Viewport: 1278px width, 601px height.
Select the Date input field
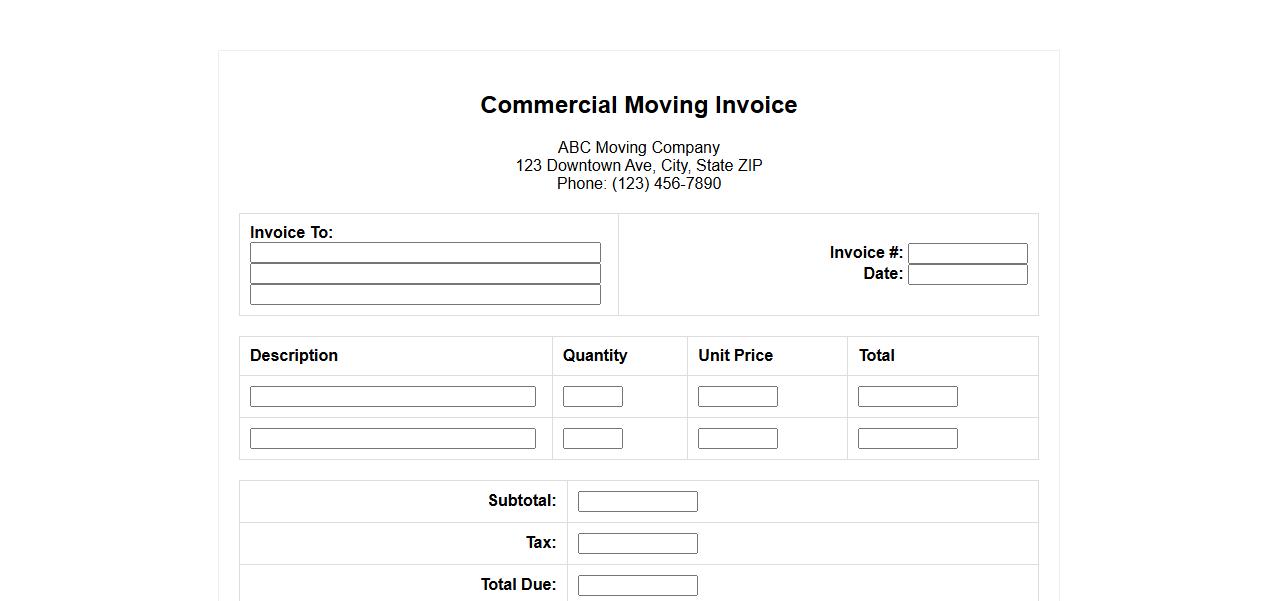pyautogui.click(x=967, y=275)
